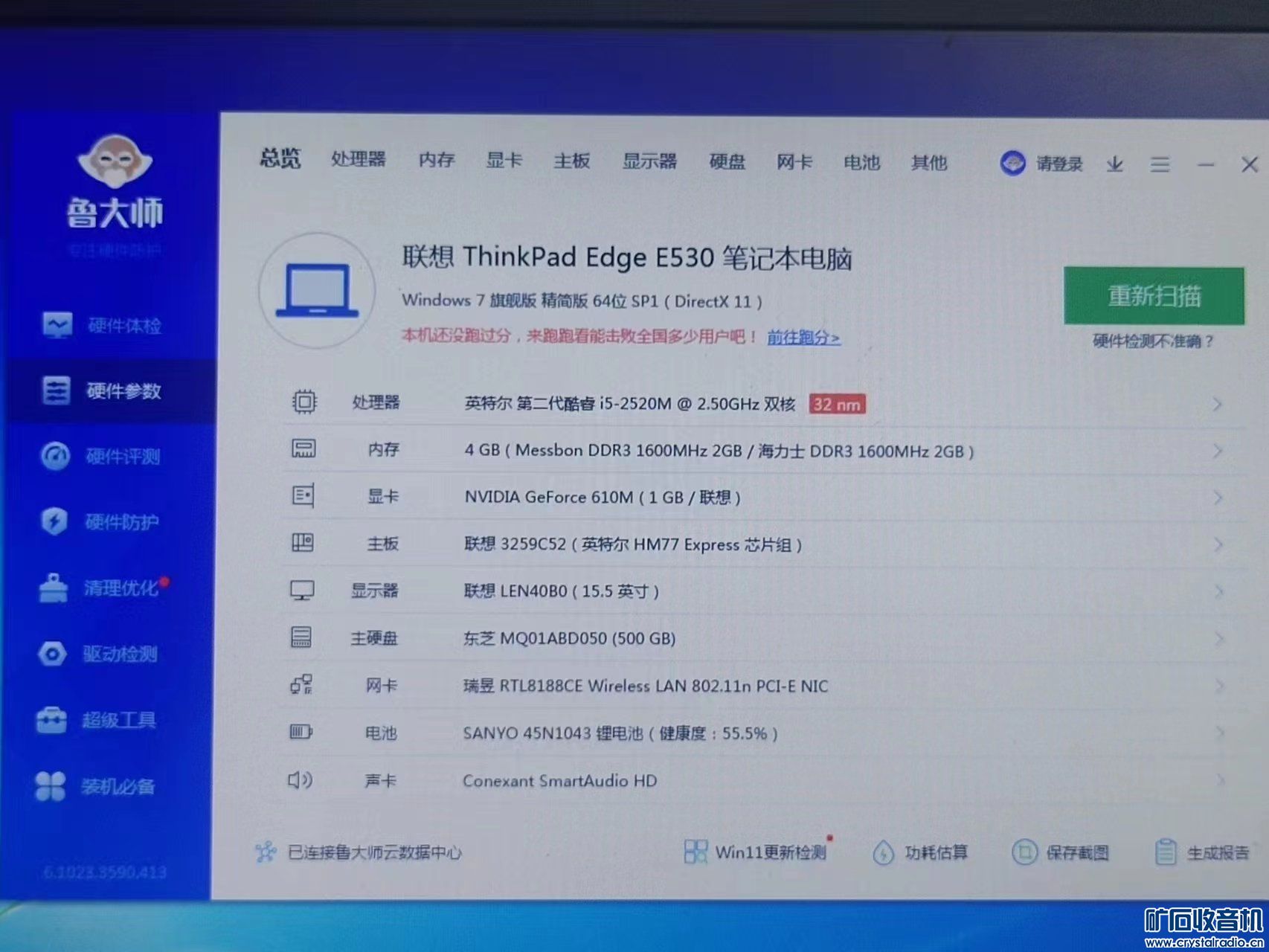Image resolution: width=1269 pixels, height=952 pixels.
Task: Expand the 显卡 GeForce 610M row arrow
Action: [1218, 498]
